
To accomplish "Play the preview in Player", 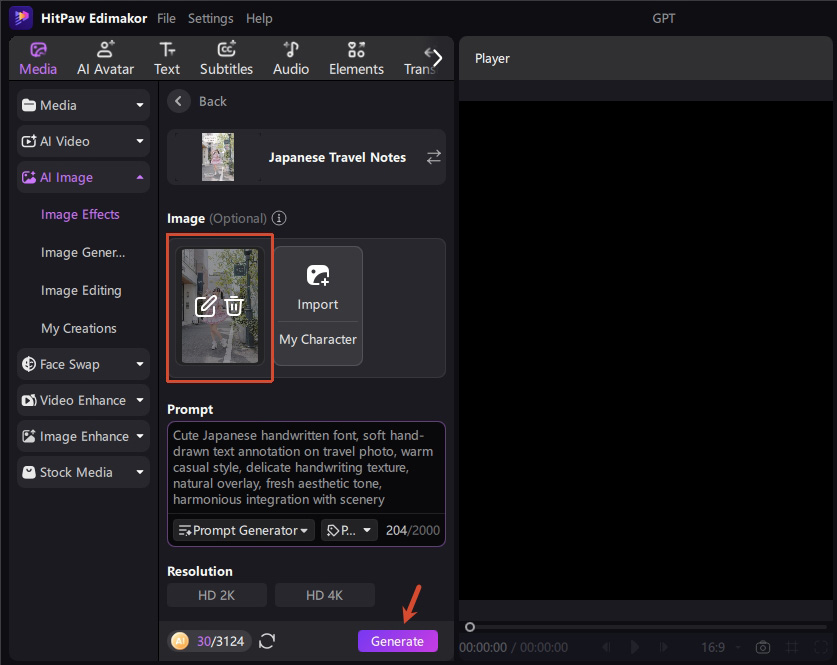I will [x=635, y=647].
